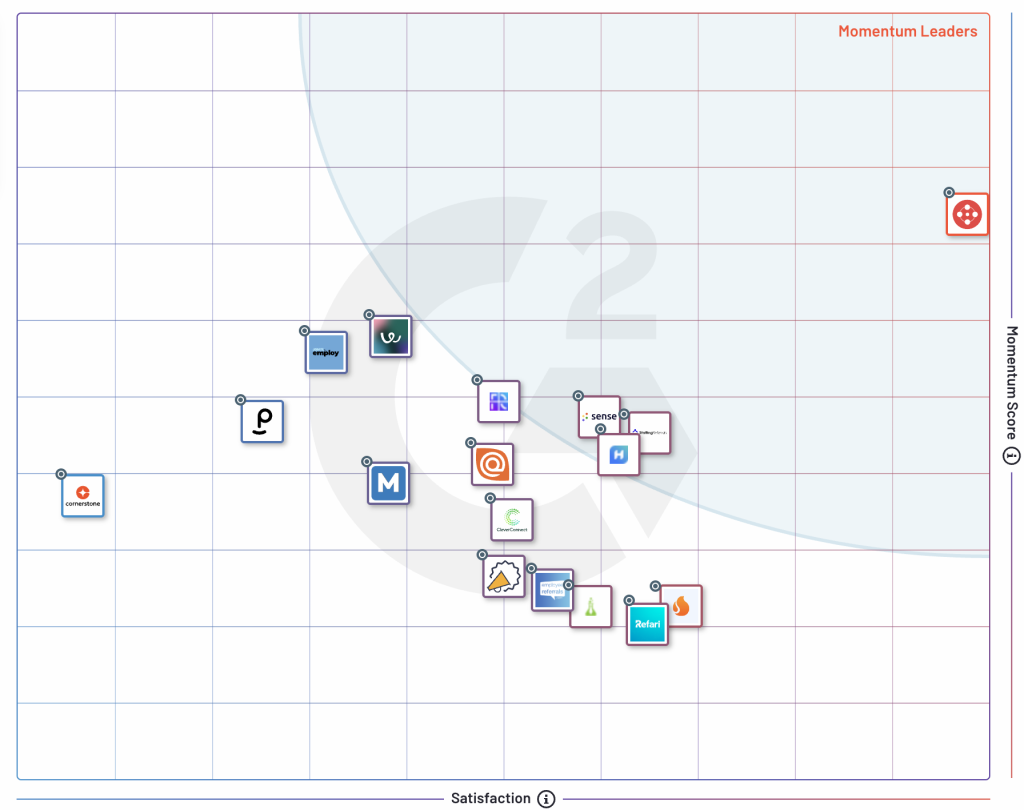Image resolution: width=1024 pixels, height=810 pixels.
Task: Select the CleverConnect product tile
Action: 512,520
